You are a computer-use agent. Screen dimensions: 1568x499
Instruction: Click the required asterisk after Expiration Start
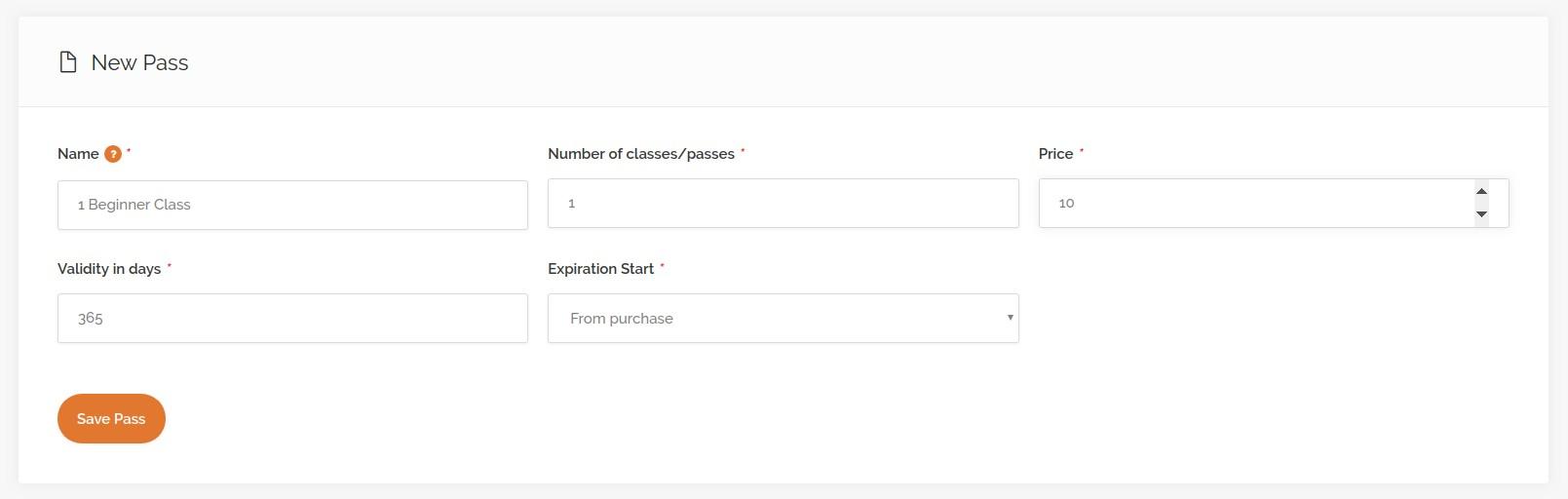(x=663, y=266)
